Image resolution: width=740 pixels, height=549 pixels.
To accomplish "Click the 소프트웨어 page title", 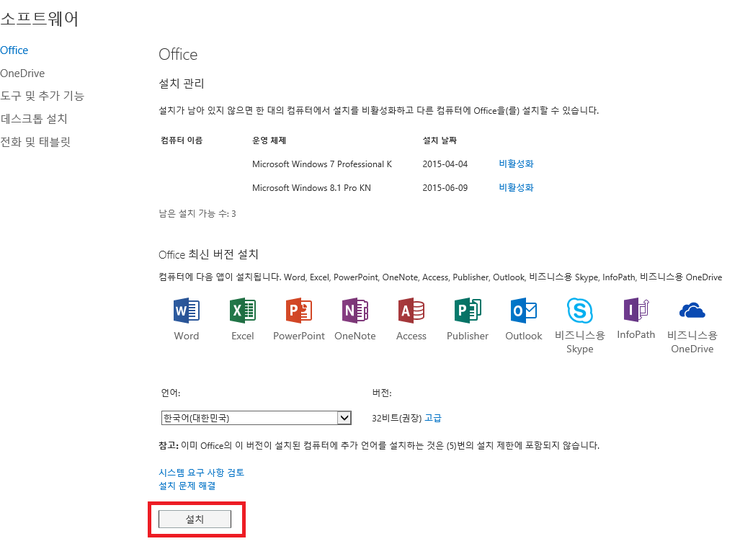I will (x=39, y=19).
